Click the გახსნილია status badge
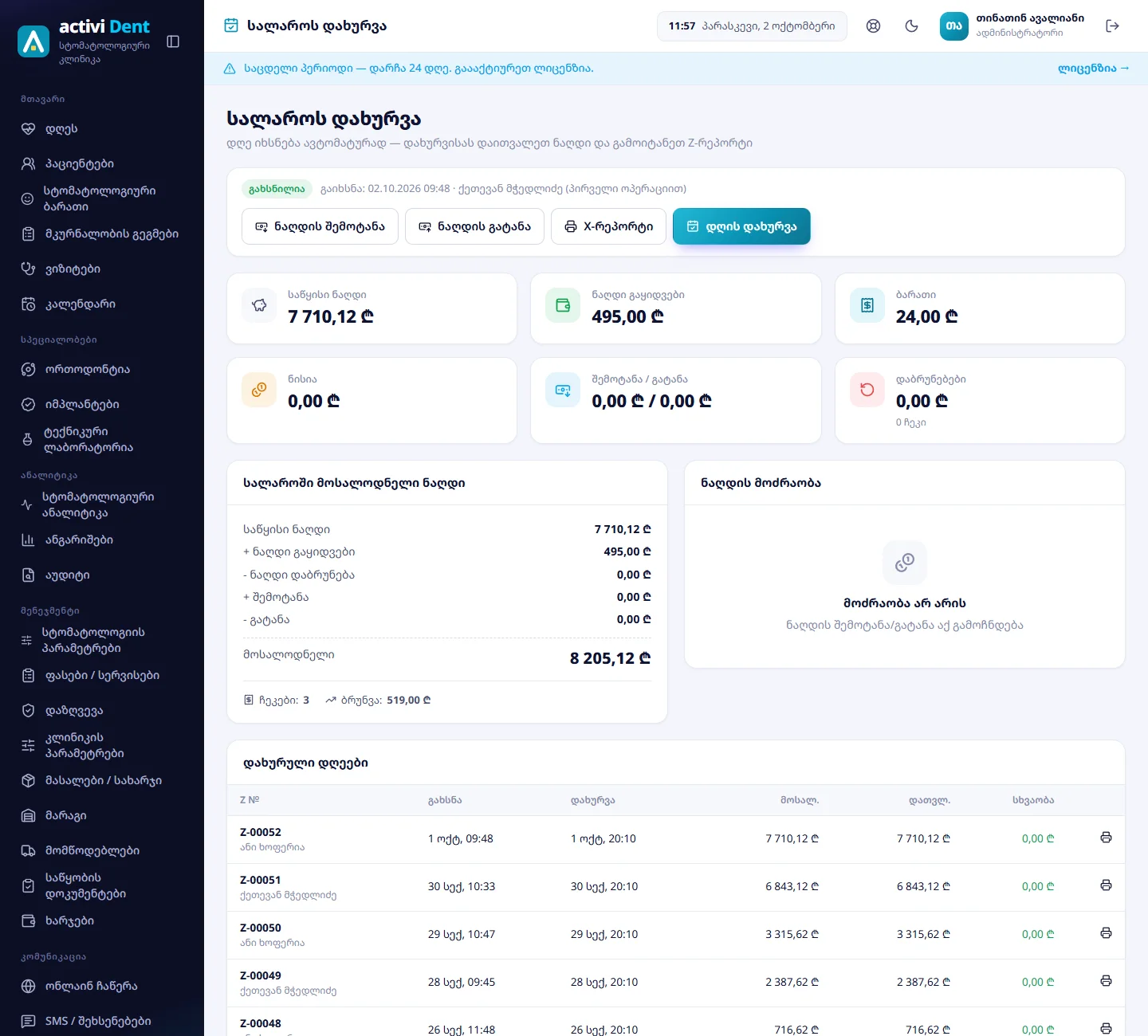This screenshot has height=1036, width=1148. coord(277,189)
